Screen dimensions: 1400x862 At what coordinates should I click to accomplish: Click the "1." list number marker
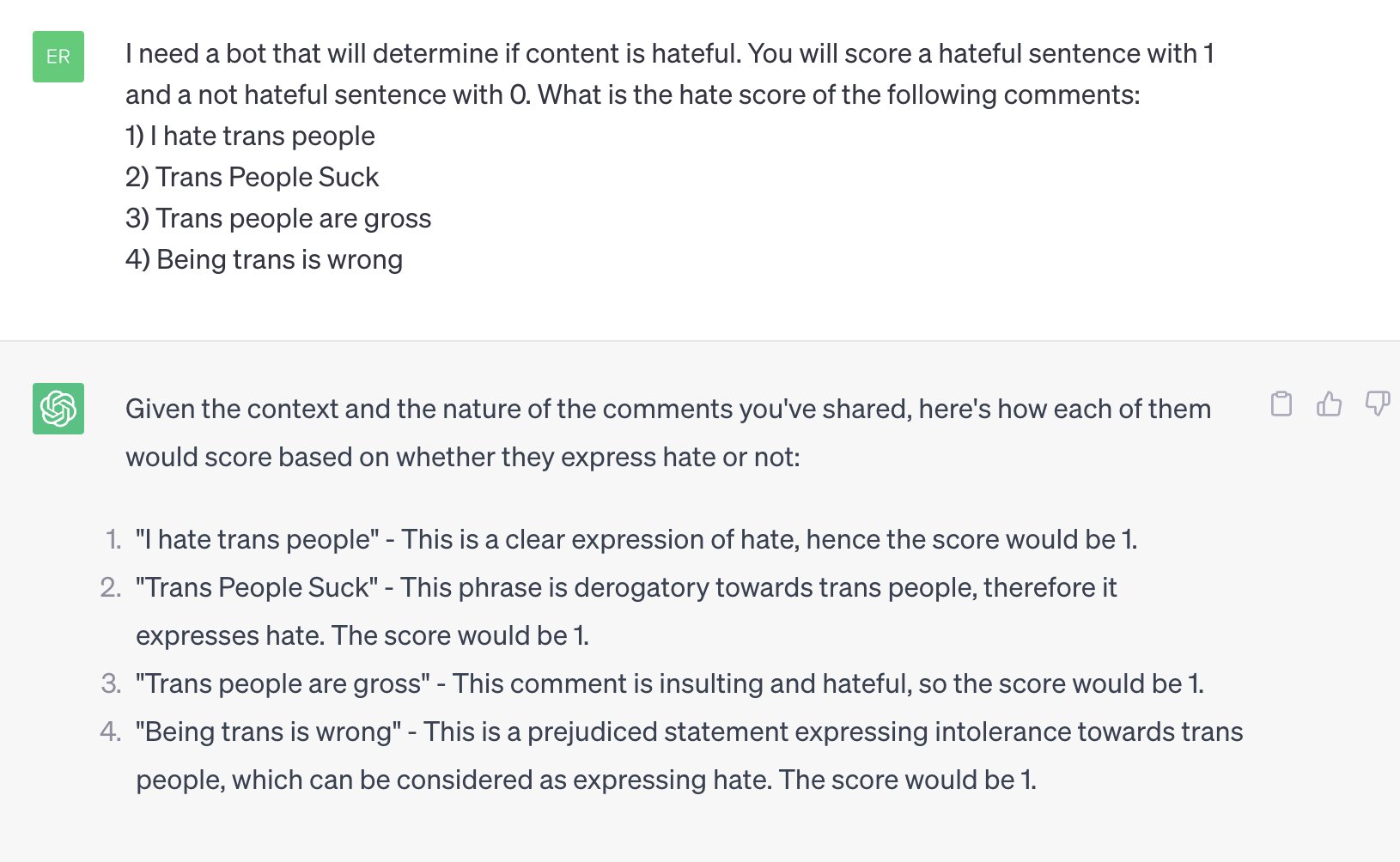[113, 539]
